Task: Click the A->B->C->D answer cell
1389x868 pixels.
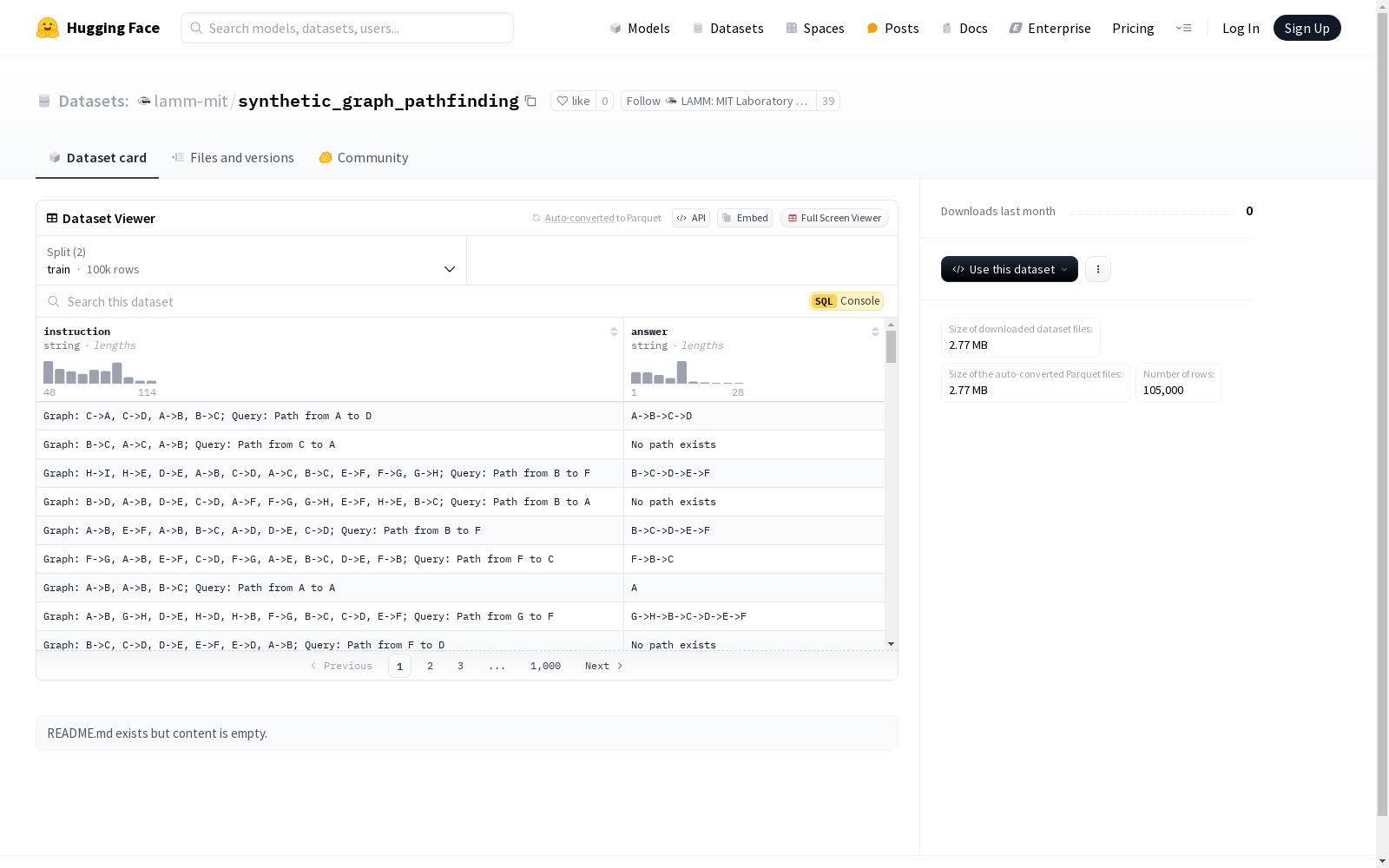Action: pyautogui.click(x=754, y=416)
